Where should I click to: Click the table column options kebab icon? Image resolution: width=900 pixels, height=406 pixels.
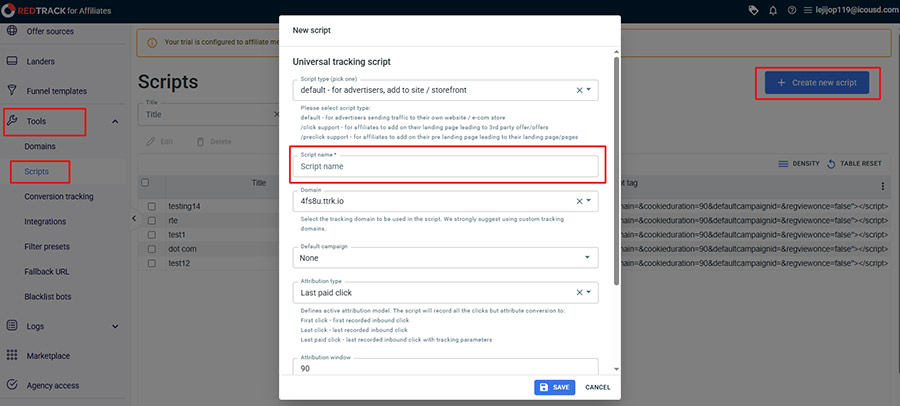[882, 187]
